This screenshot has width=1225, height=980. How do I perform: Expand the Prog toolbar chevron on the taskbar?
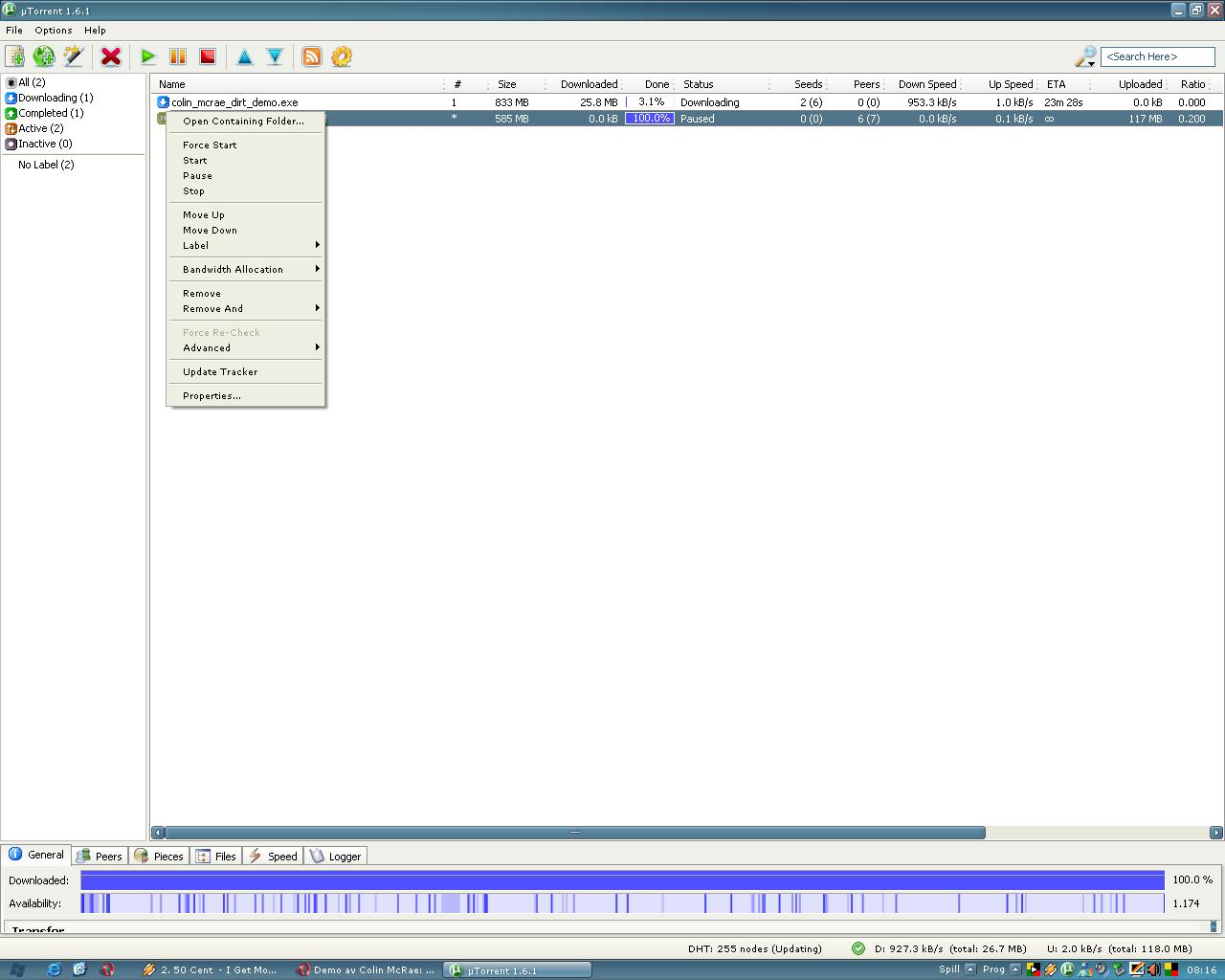[1015, 969]
